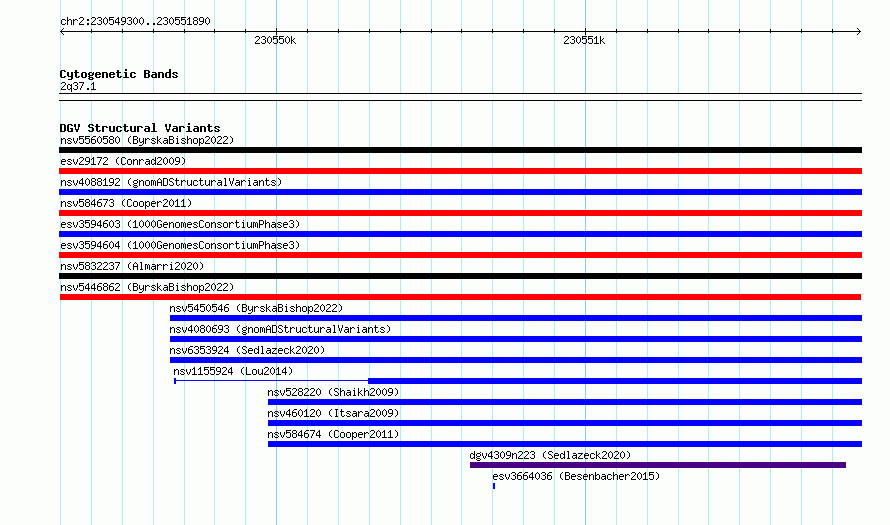Open the nsv5450546 (ByrskaBishop2022) label

pyautogui.click(x=256, y=308)
